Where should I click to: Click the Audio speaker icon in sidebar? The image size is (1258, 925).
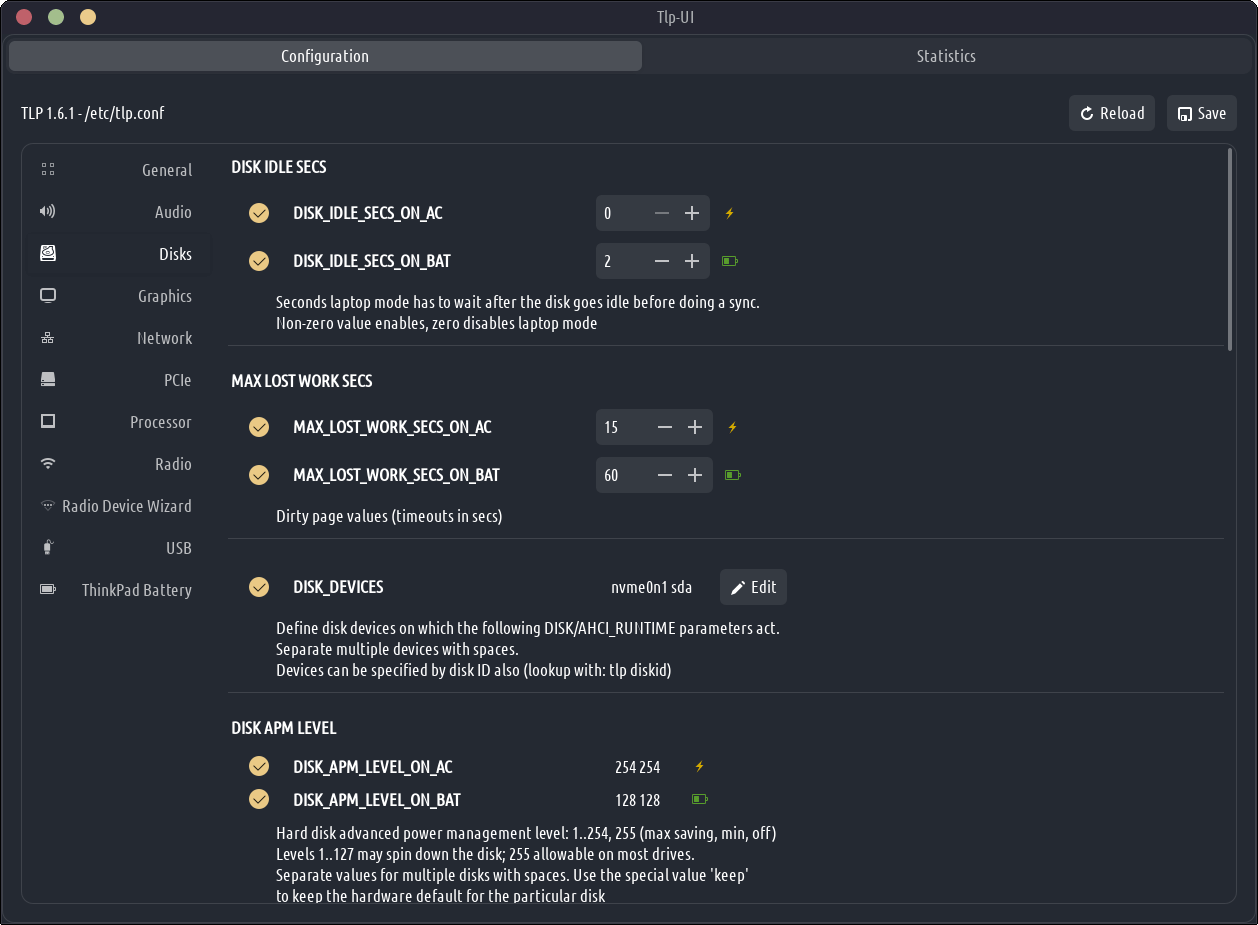click(x=48, y=212)
